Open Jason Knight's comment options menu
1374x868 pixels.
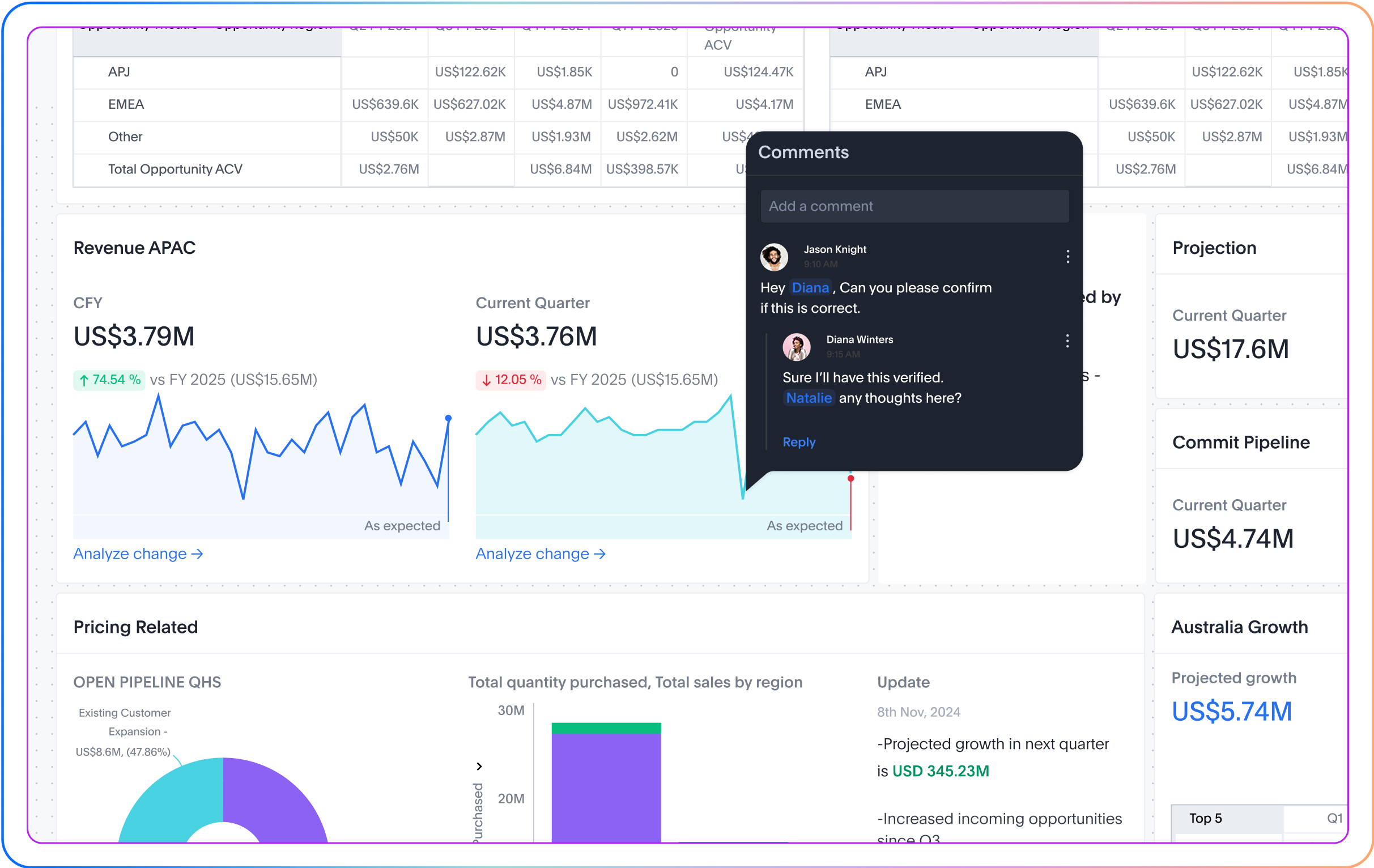[x=1067, y=256]
